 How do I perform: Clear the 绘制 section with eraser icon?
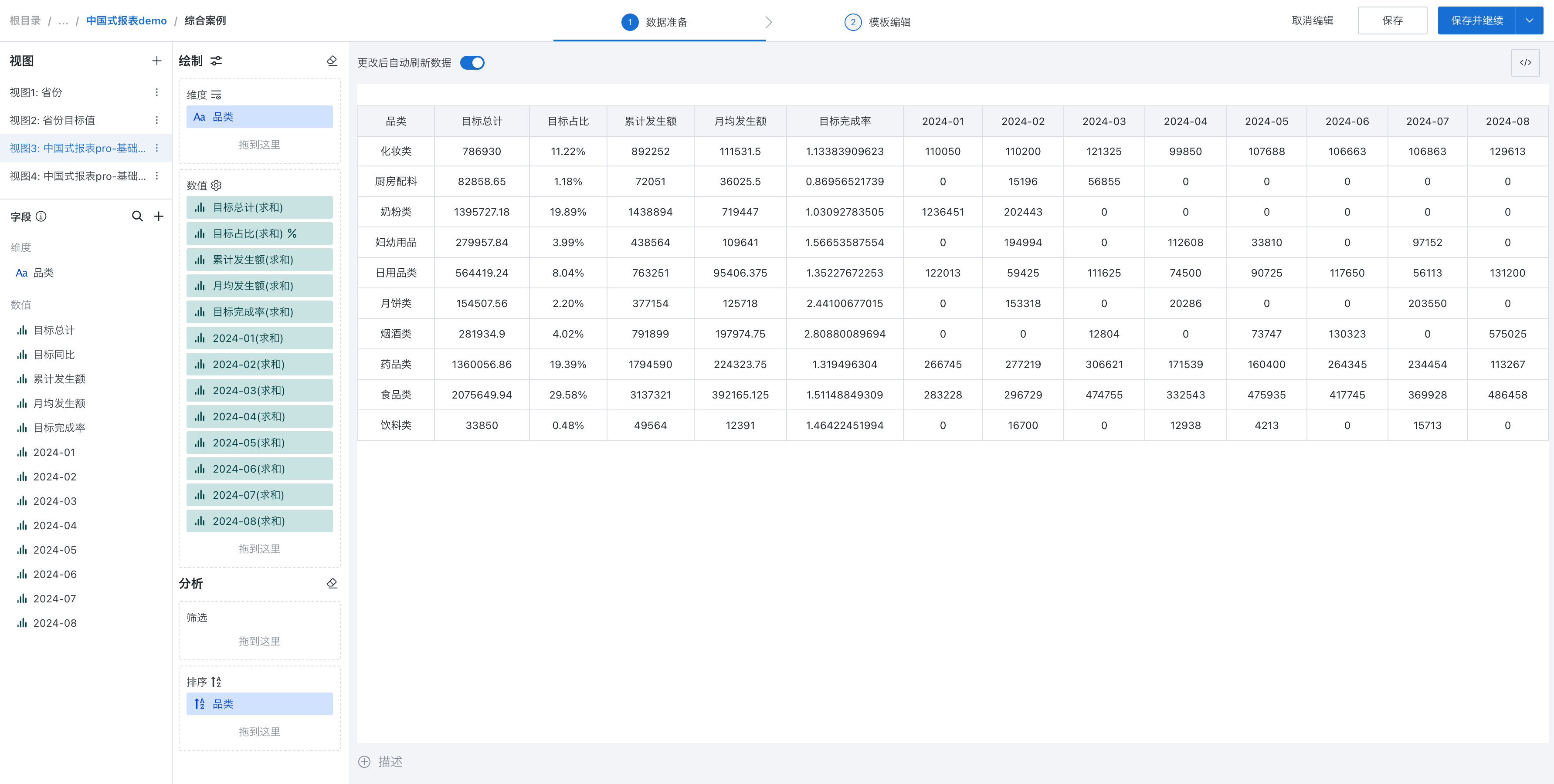pyautogui.click(x=332, y=61)
